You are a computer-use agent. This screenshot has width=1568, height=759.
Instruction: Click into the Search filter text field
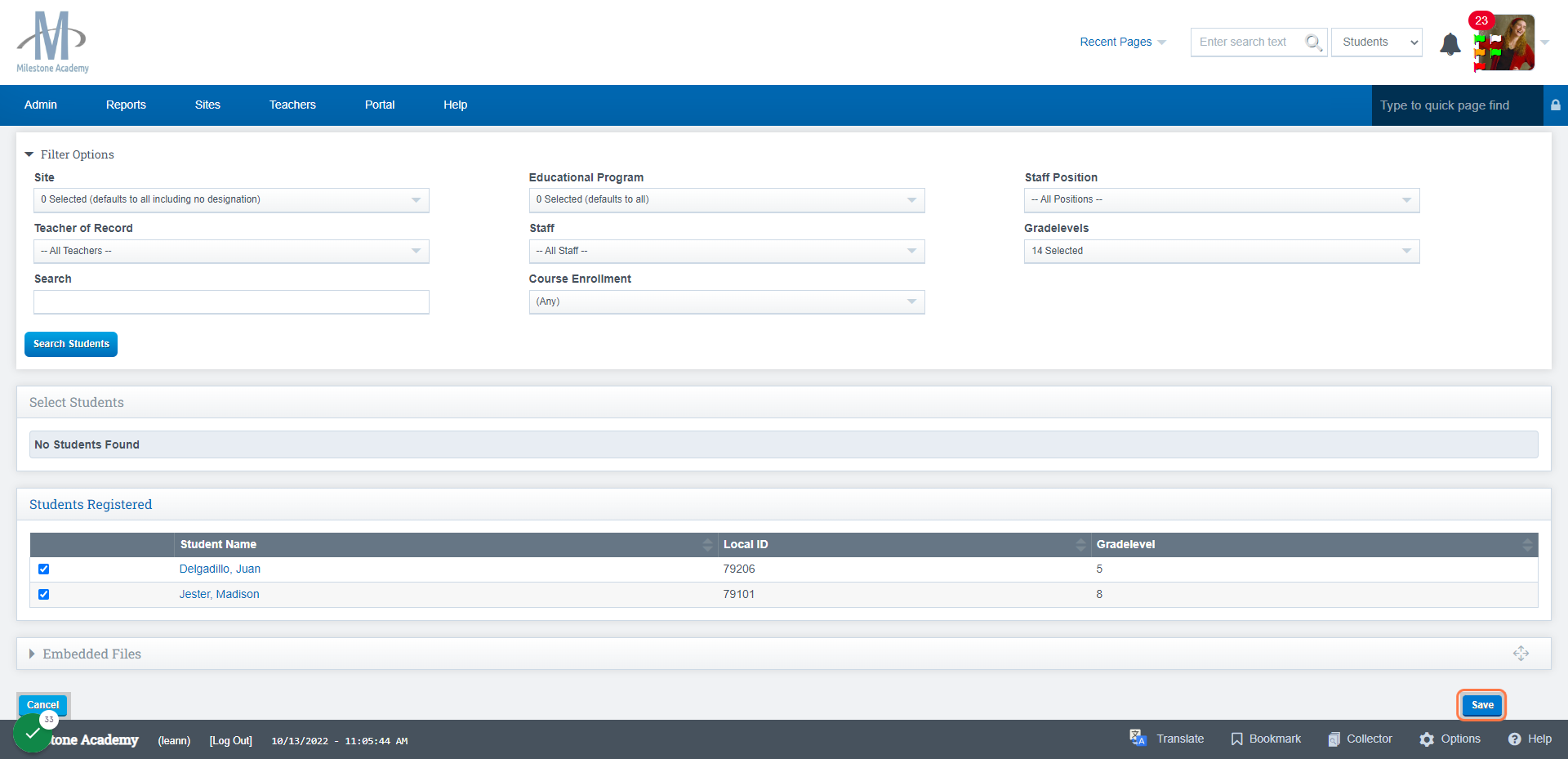coord(231,302)
